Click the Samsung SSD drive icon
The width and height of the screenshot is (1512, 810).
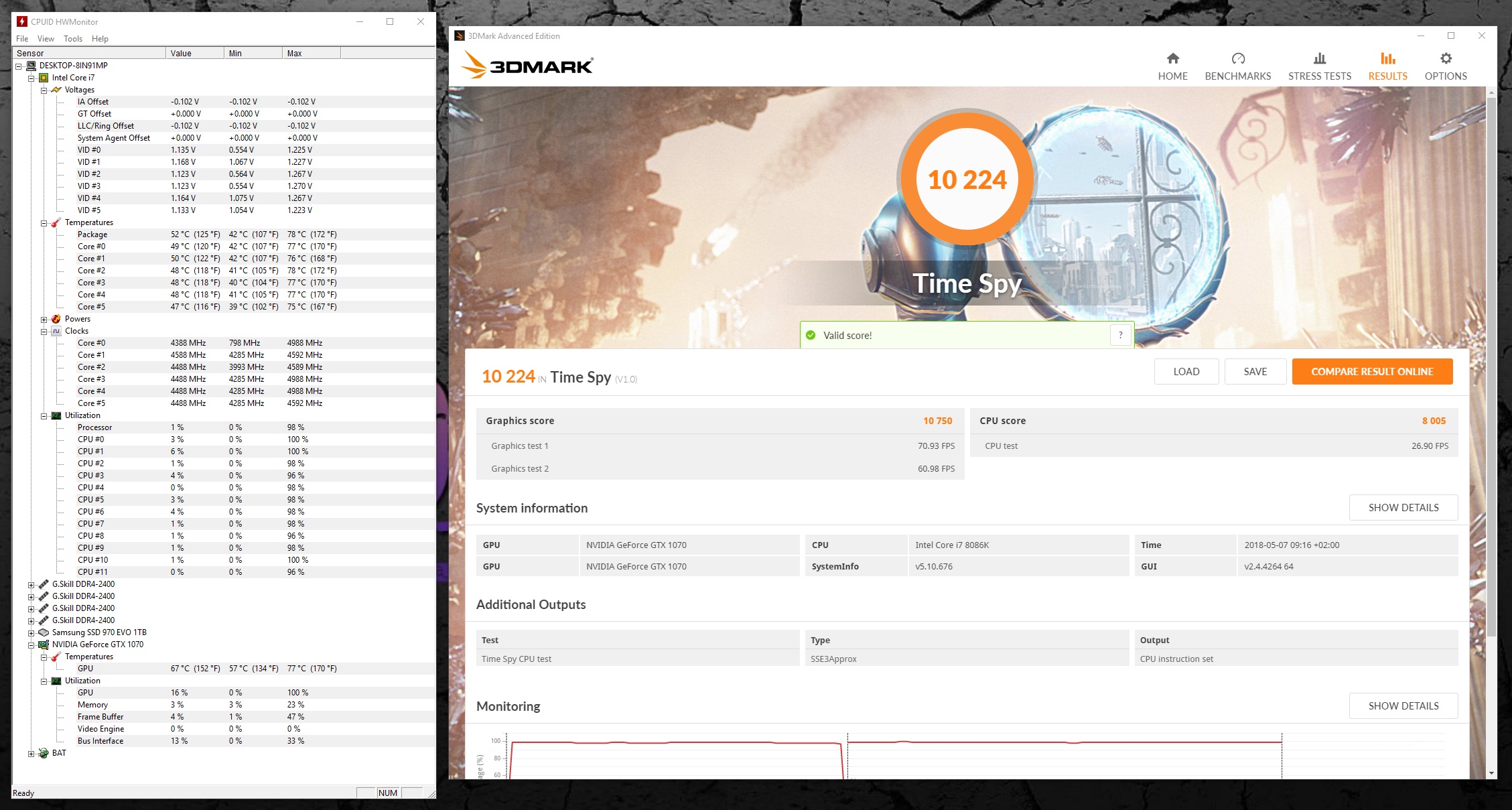click(x=44, y=632)
